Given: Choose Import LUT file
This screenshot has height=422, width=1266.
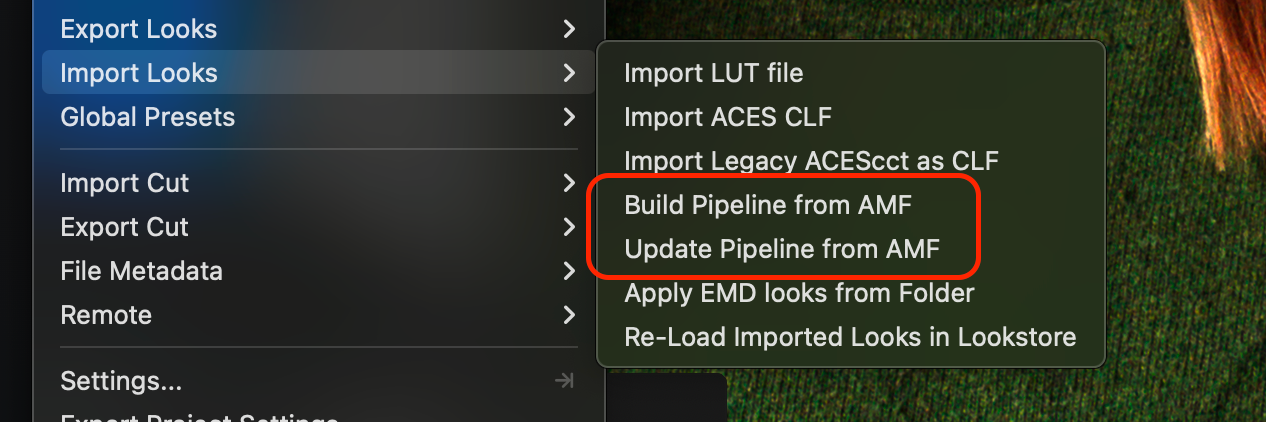Looking at the screenshot, I should (713, 73).
